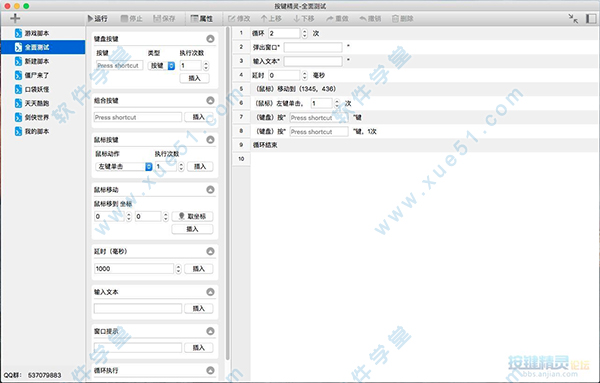Open the 僵尸来了 script
600x383 pixels.
pos(43,75)
